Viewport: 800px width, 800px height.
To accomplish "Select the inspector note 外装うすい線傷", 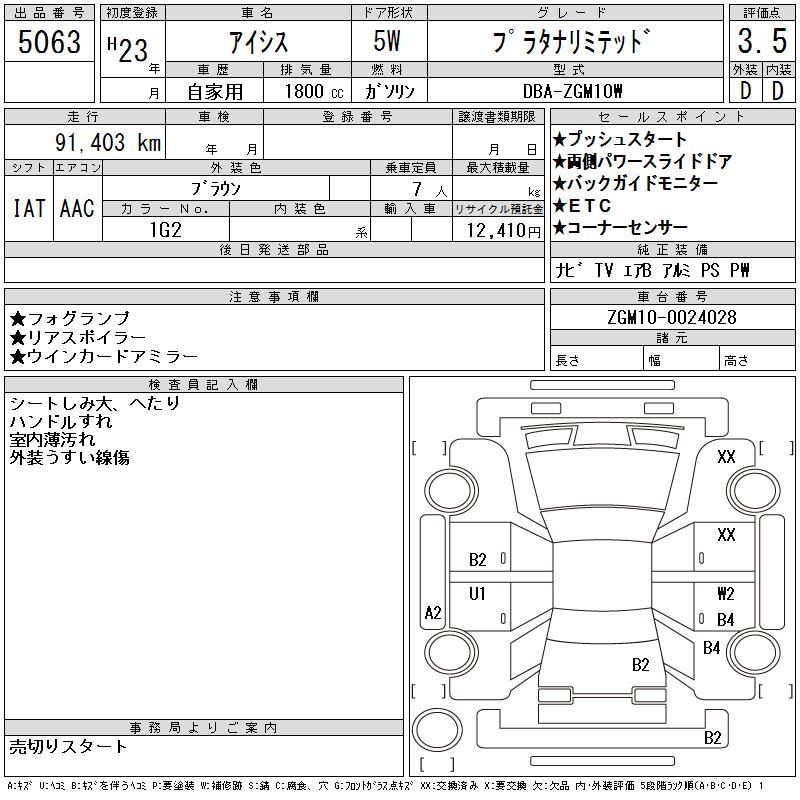I will tap(69, 457).
